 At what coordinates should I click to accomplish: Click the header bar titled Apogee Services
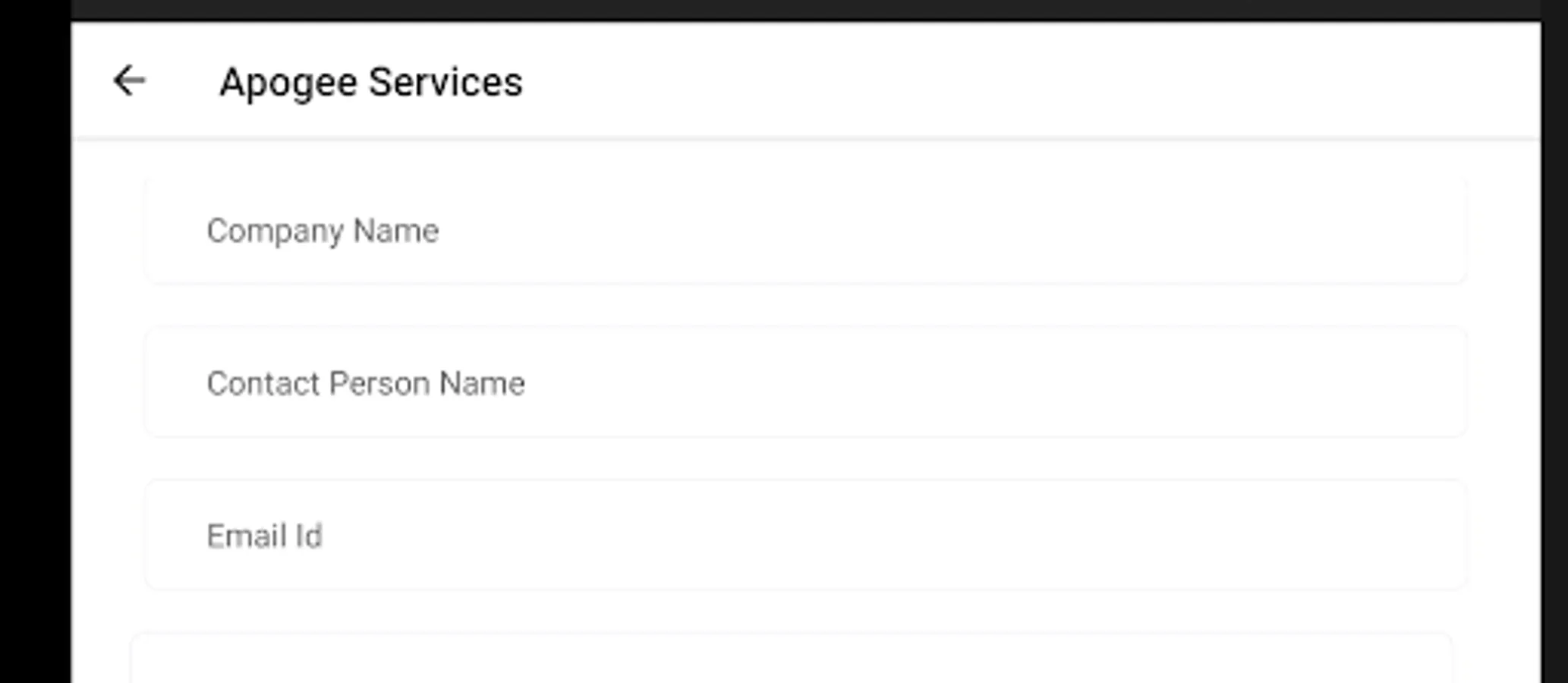coord(911,80)
